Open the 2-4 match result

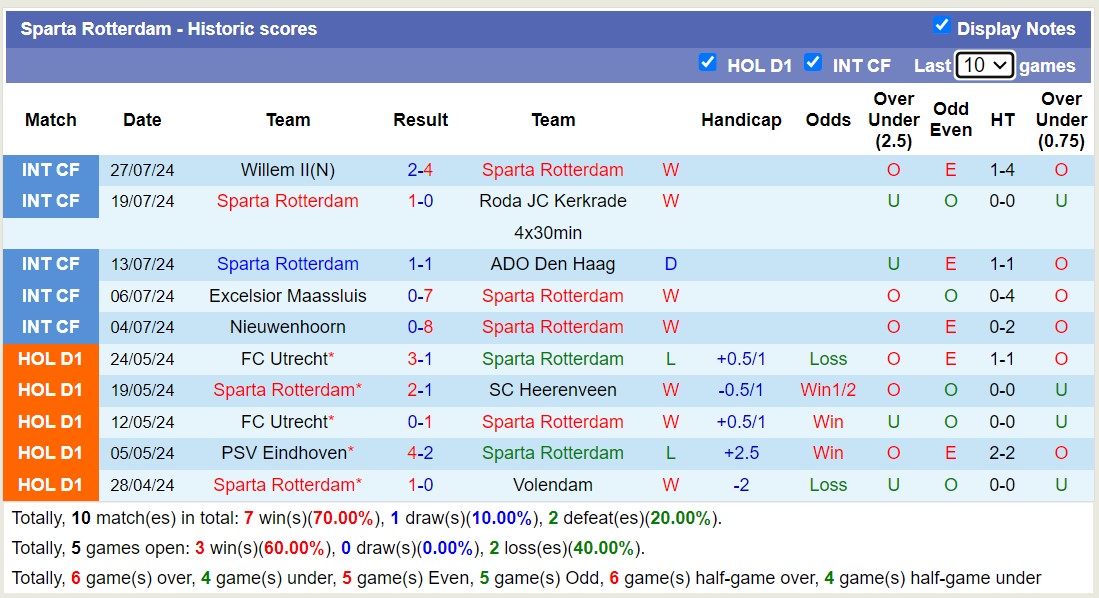tap(420, 170)
